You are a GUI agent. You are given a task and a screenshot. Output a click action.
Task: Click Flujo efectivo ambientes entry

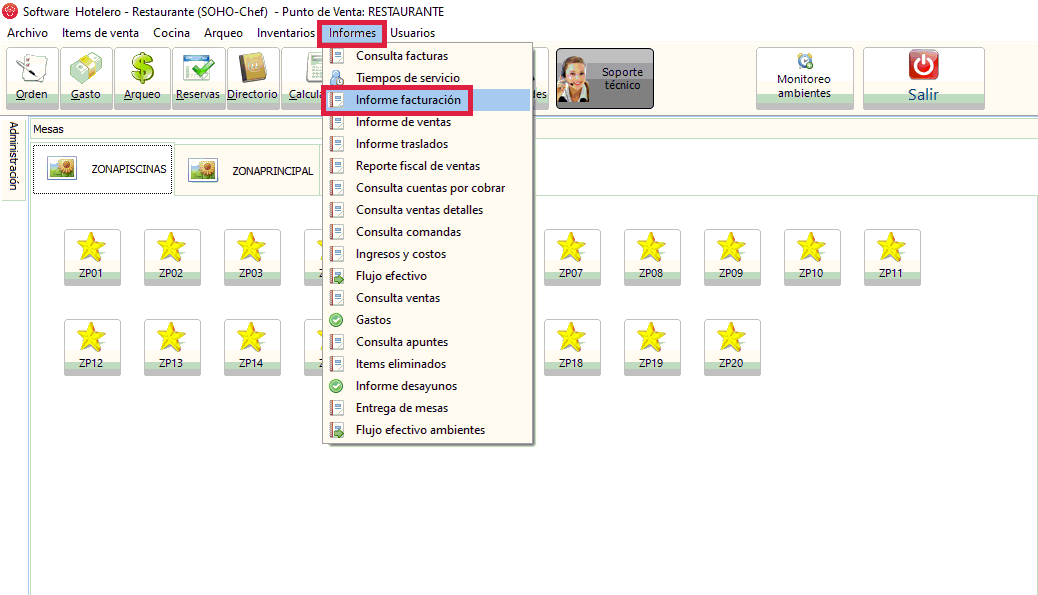pyautogui.click(x=420, y=430)
